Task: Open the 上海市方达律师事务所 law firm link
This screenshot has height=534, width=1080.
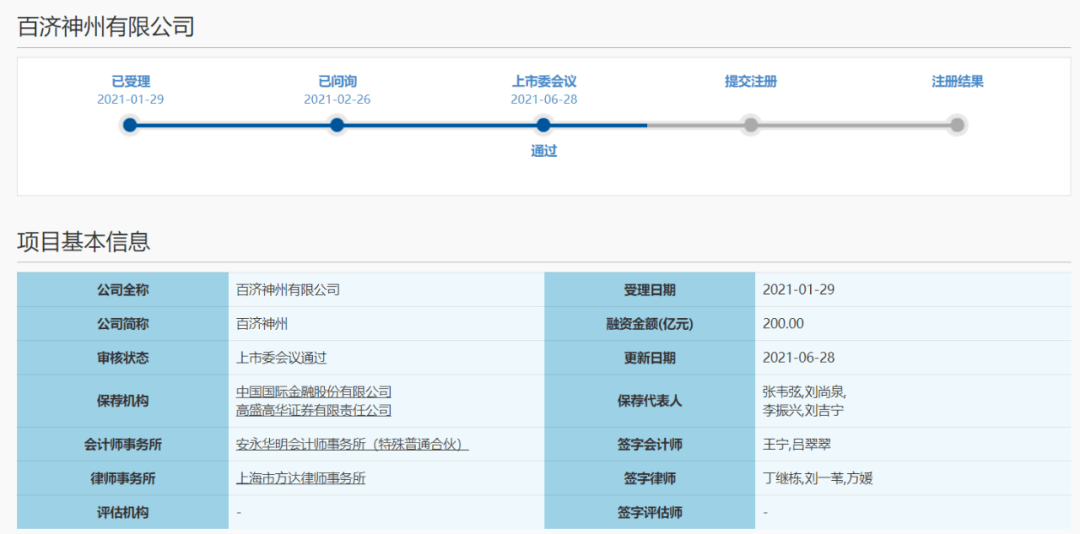Action: click(x=300, y=479)
